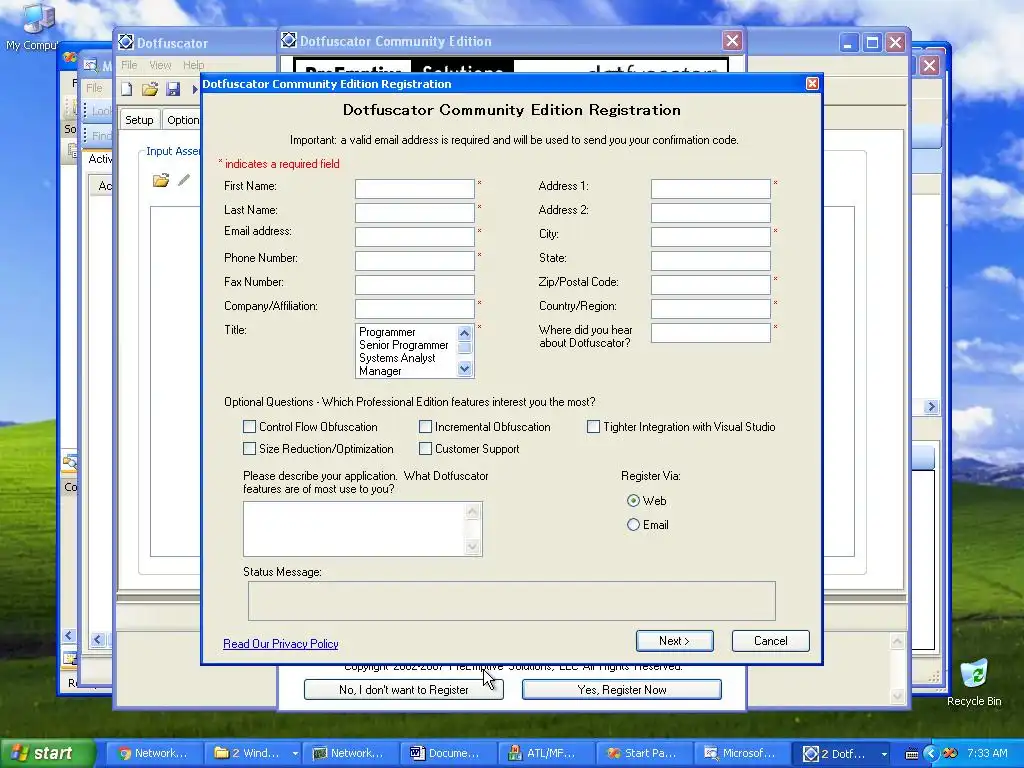Close the Registration dialog with the red X
The width and height of the screenshot is (1024, 768).
click(x=812, y=84)
